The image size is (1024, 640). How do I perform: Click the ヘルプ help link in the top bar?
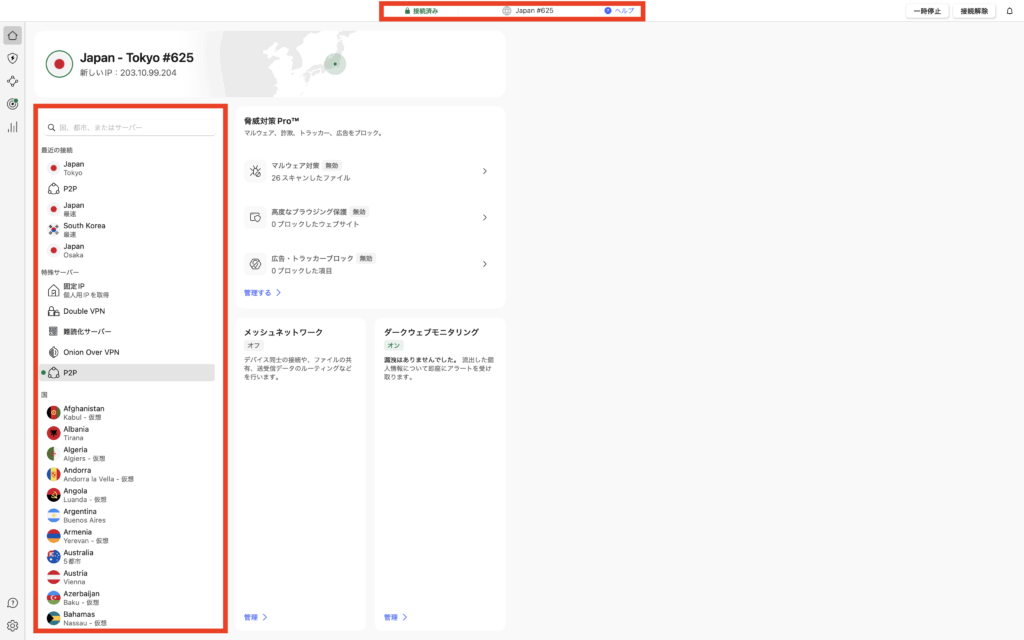pyautogui.click(x=619, y=10)
